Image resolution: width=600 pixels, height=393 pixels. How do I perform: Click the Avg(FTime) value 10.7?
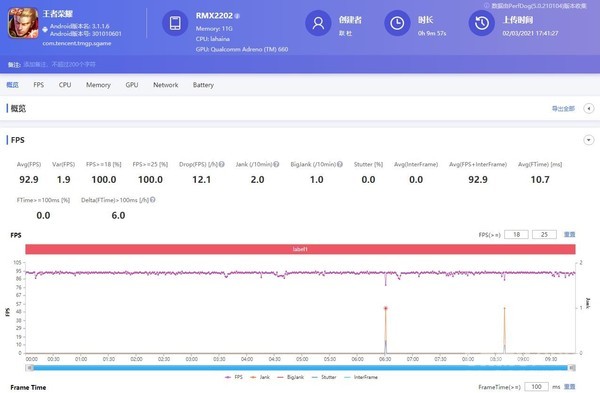pyautogui.click(x=540, y=179)
